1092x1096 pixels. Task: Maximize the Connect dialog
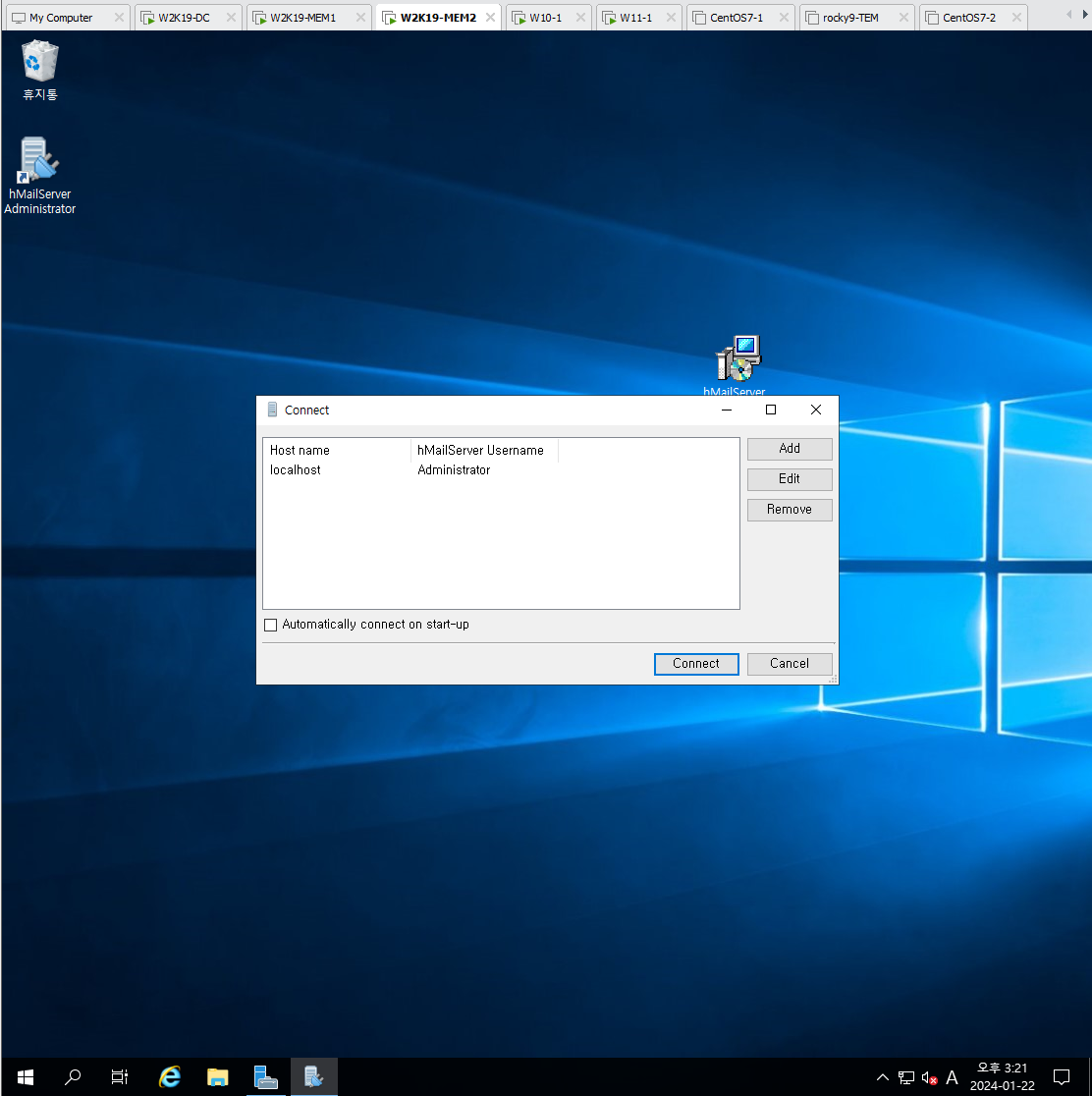click(x=771, y=411)
